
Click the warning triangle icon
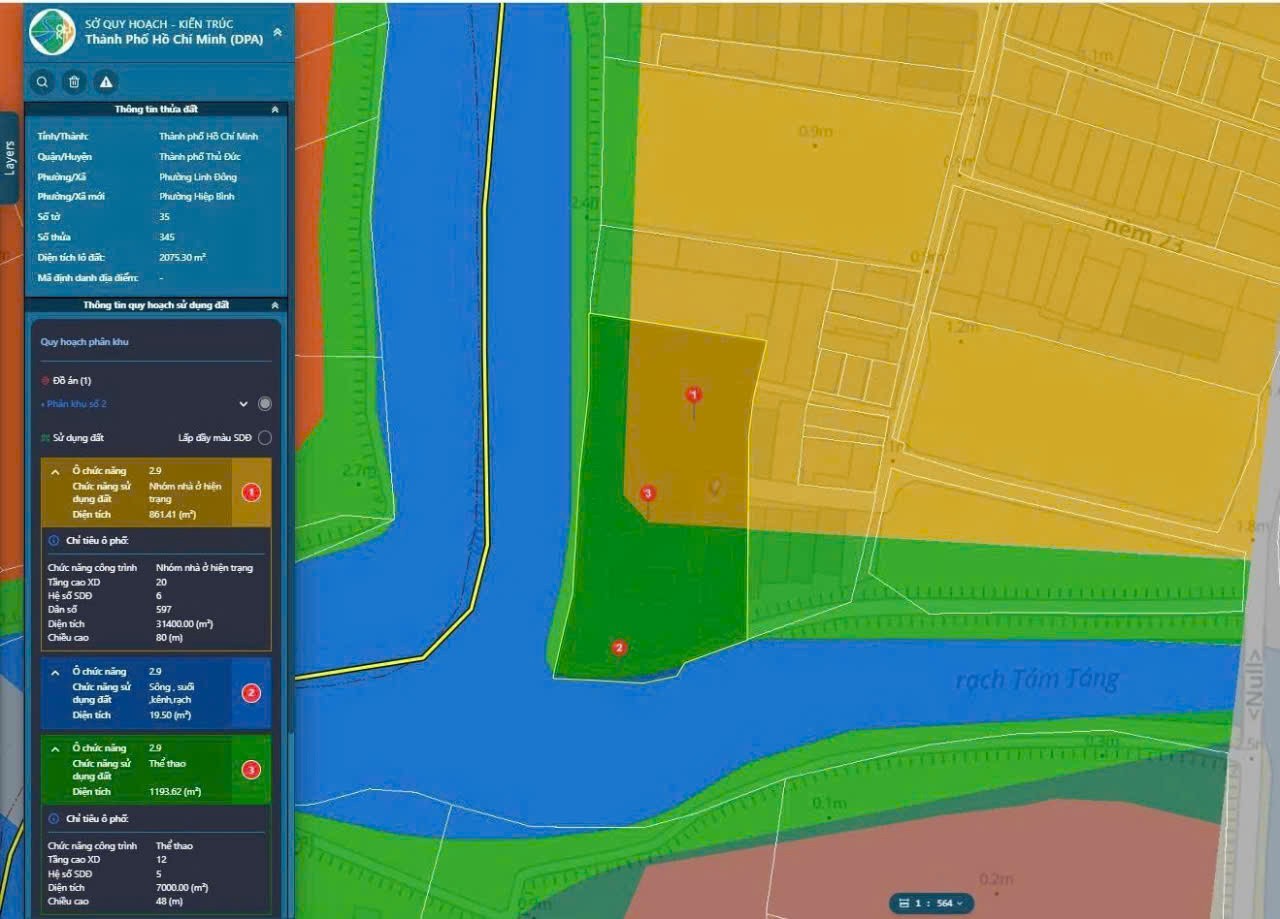point(105,82)
